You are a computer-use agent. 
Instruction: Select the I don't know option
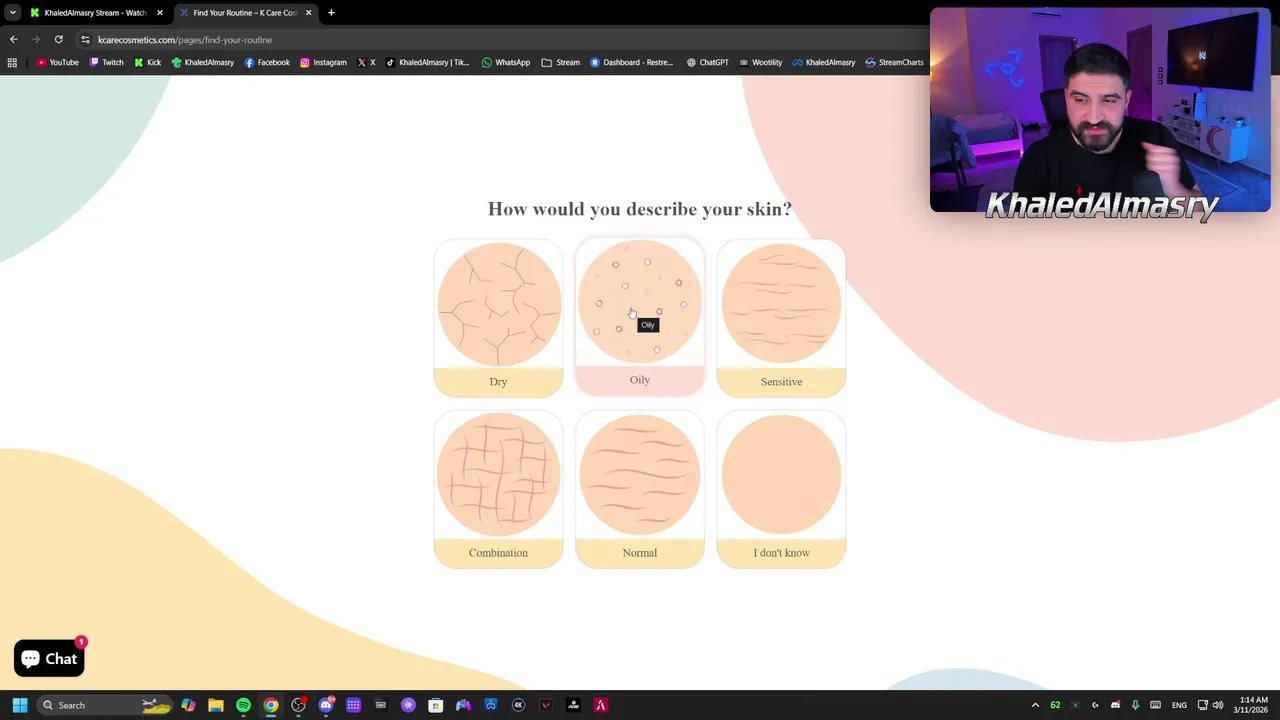tap(781, 489)
